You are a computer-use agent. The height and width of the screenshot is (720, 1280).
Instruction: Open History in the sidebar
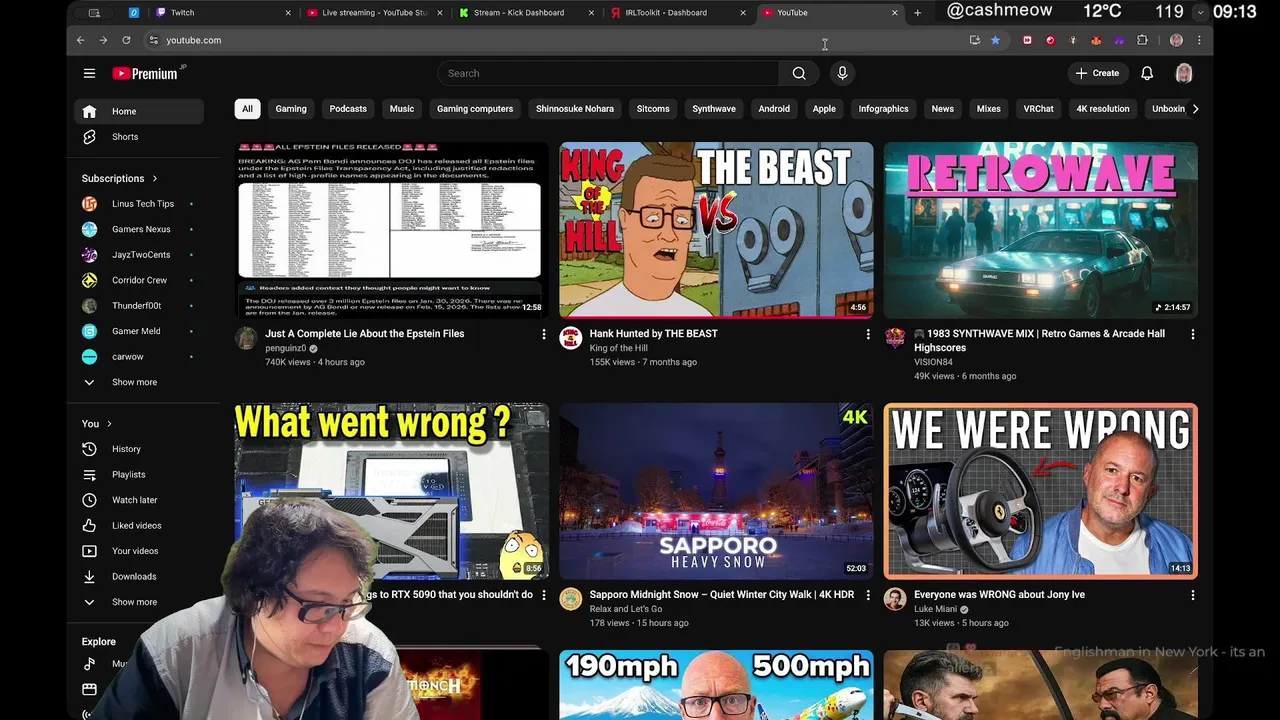click(x=139, y=449)
